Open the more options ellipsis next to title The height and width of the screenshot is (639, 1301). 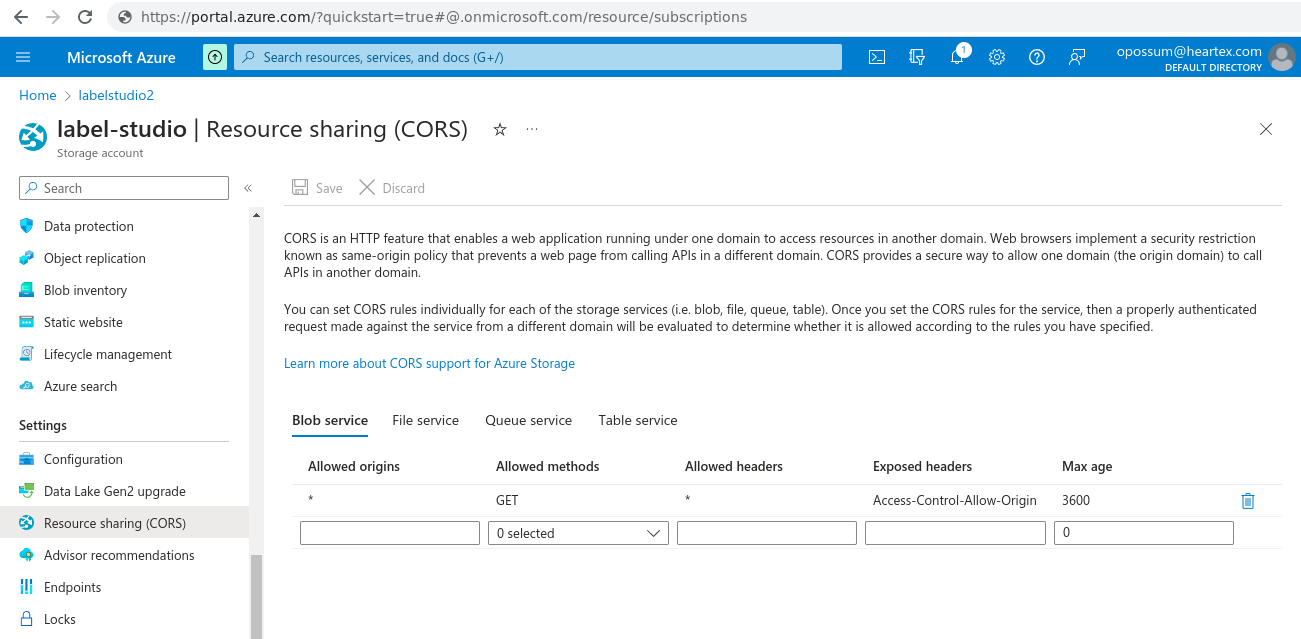tap(532, 130)
